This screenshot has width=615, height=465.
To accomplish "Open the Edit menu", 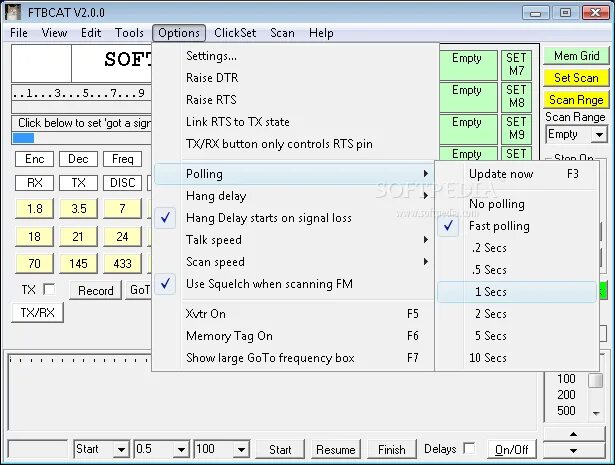I will (91, 33).
